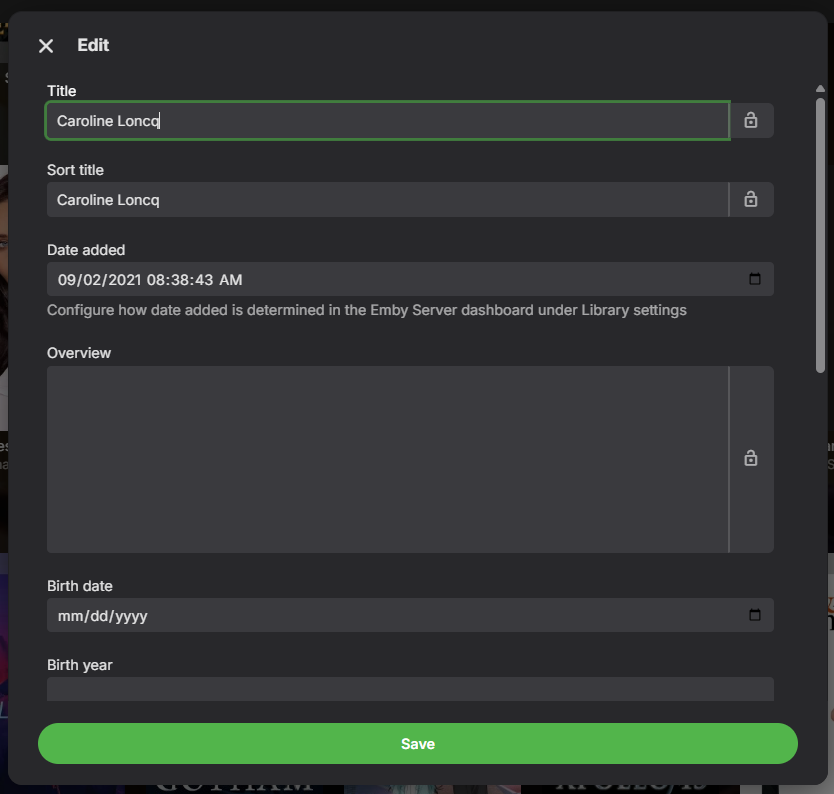Toggle the lock icon for the Title field
This screenshot has width=834, height=794.
[750, 120]
